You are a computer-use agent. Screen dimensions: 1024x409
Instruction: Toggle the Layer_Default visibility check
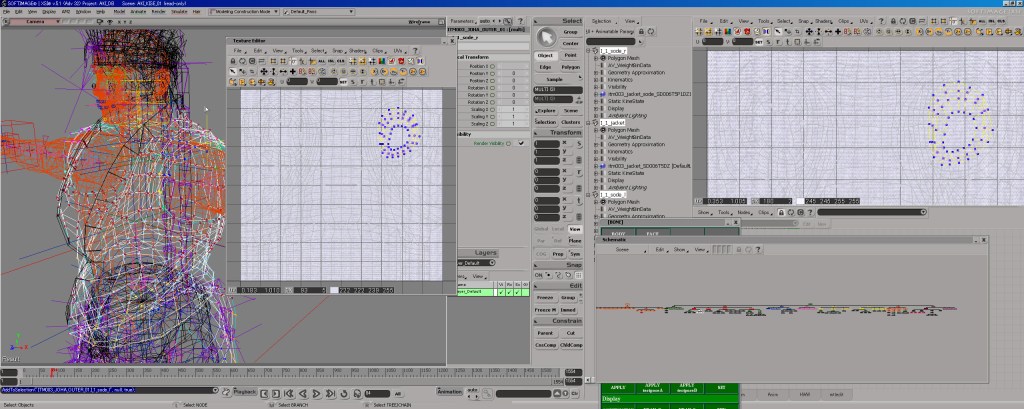click(501, 292)
